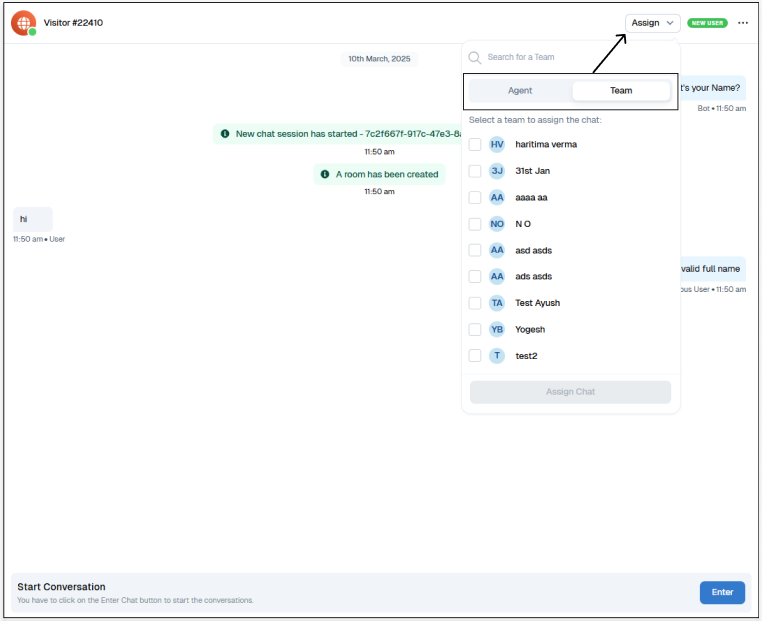Click the 'hi' user message bubble

(x=33, y=219)
